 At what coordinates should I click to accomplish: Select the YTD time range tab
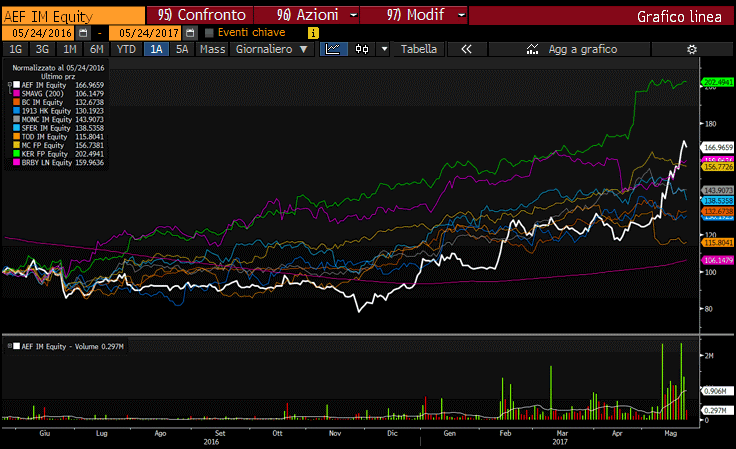click(126, 49)
